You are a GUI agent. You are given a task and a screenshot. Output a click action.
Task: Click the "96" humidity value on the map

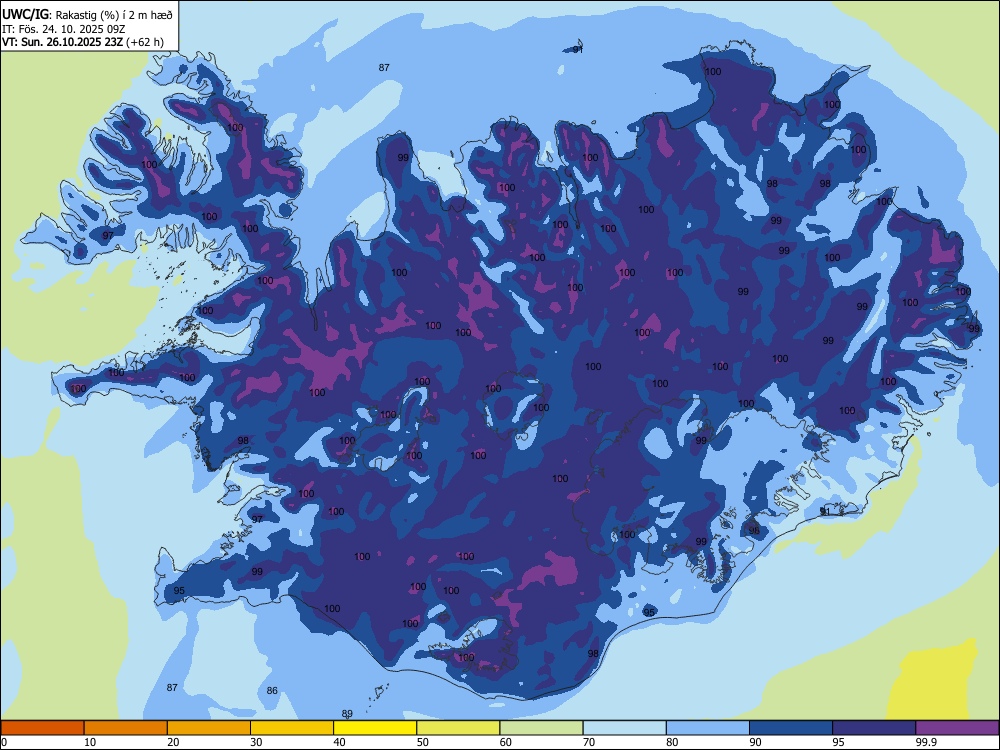click(754, 531)
